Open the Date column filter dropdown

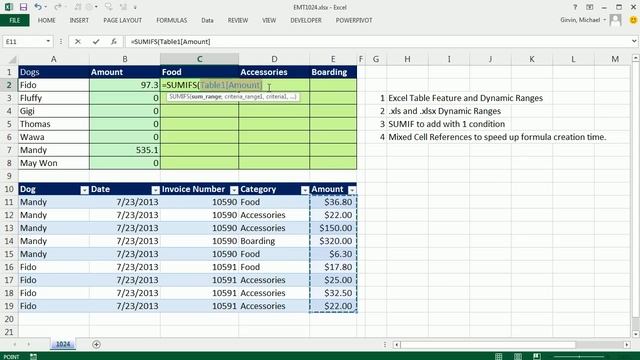tap(155, 190)
